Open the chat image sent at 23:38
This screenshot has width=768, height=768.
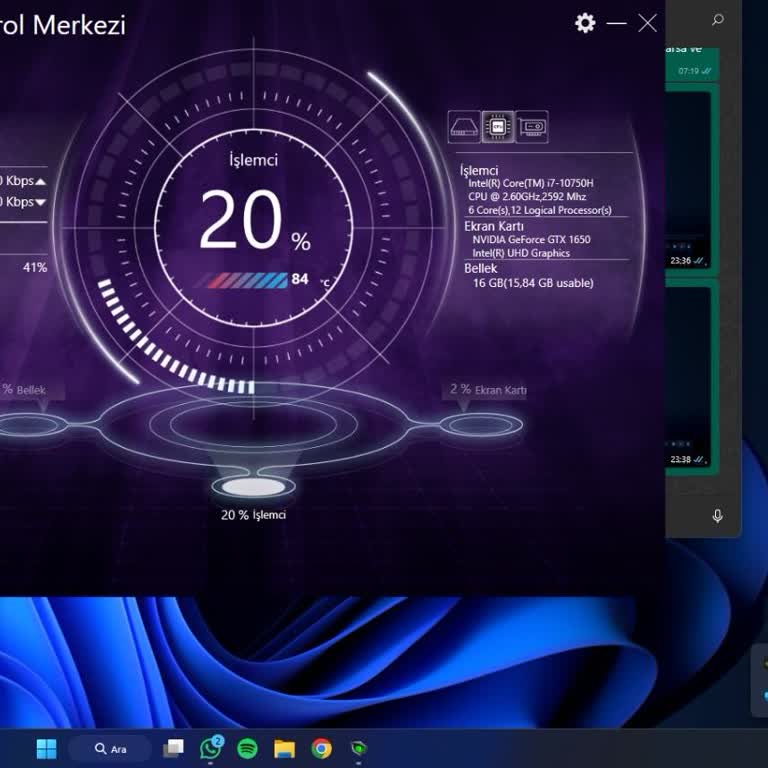click(x=690, y=375)
